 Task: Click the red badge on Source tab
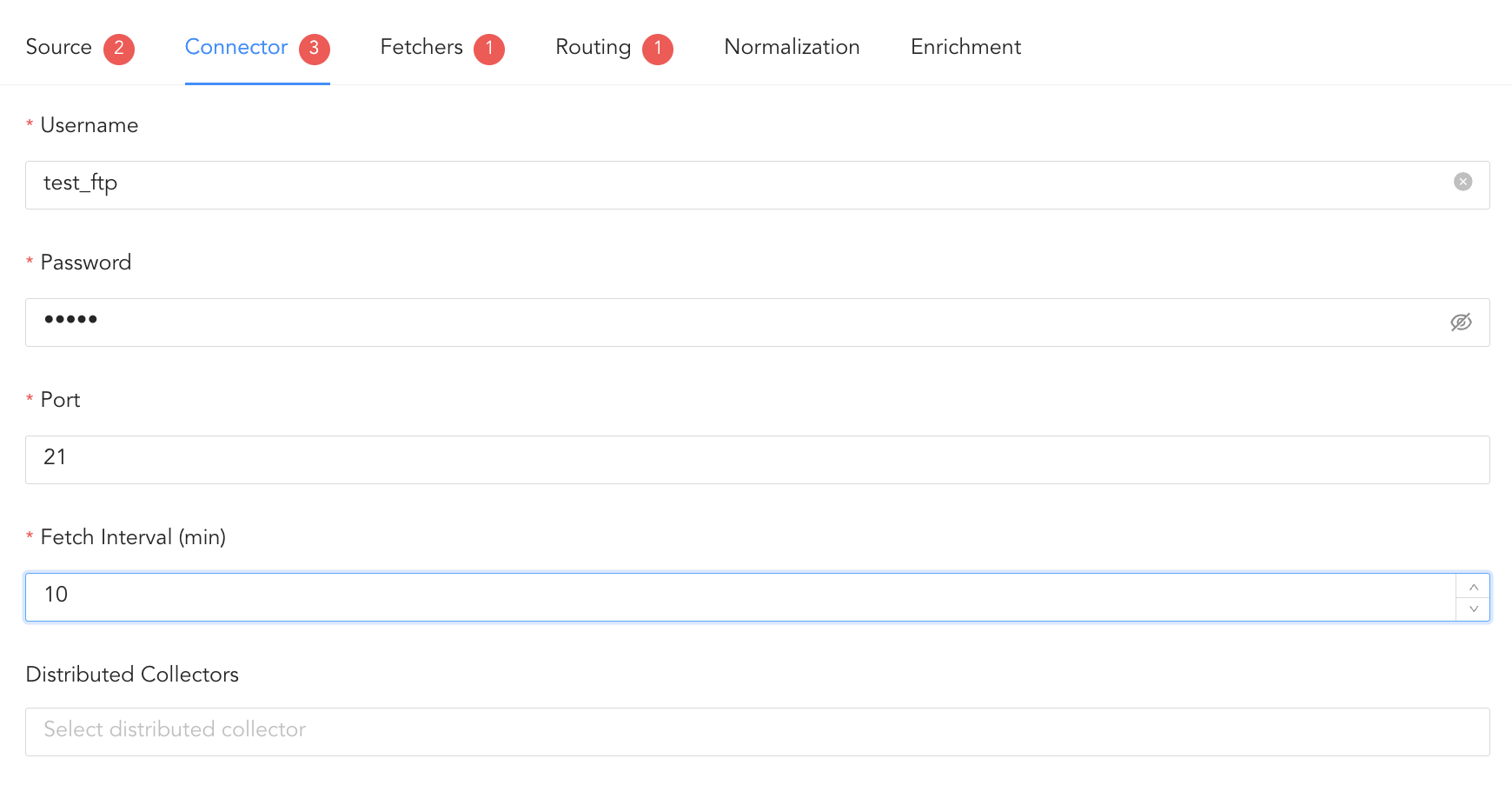pos(119,49)
